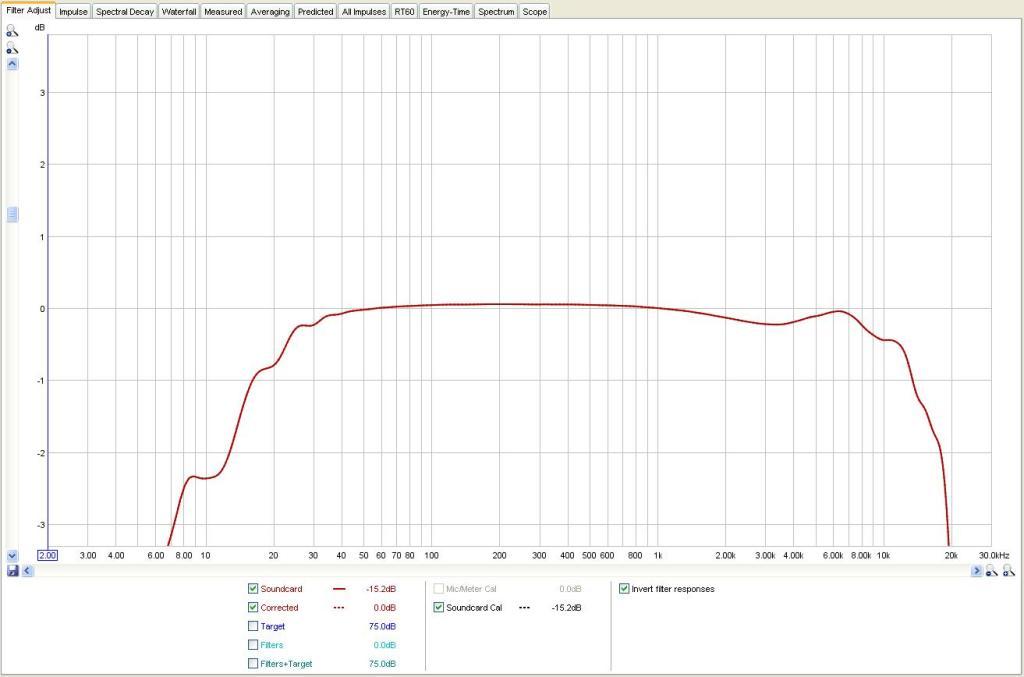The height and width of the screenshot is (677, 1024).
Task: Enable the Target trace checkbox
Action: click(253, 626)
